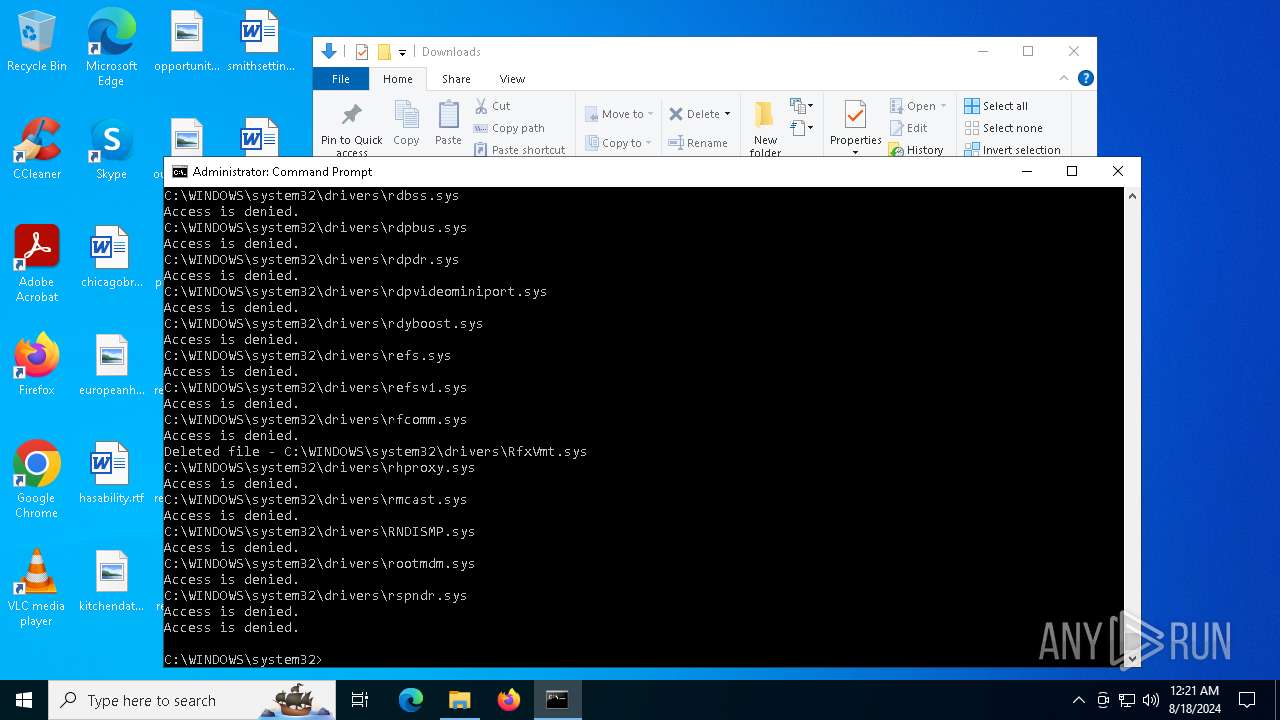Click Select none in Explorer ribbon
The image size is (1280, 720).
[x=1003, y=128]
